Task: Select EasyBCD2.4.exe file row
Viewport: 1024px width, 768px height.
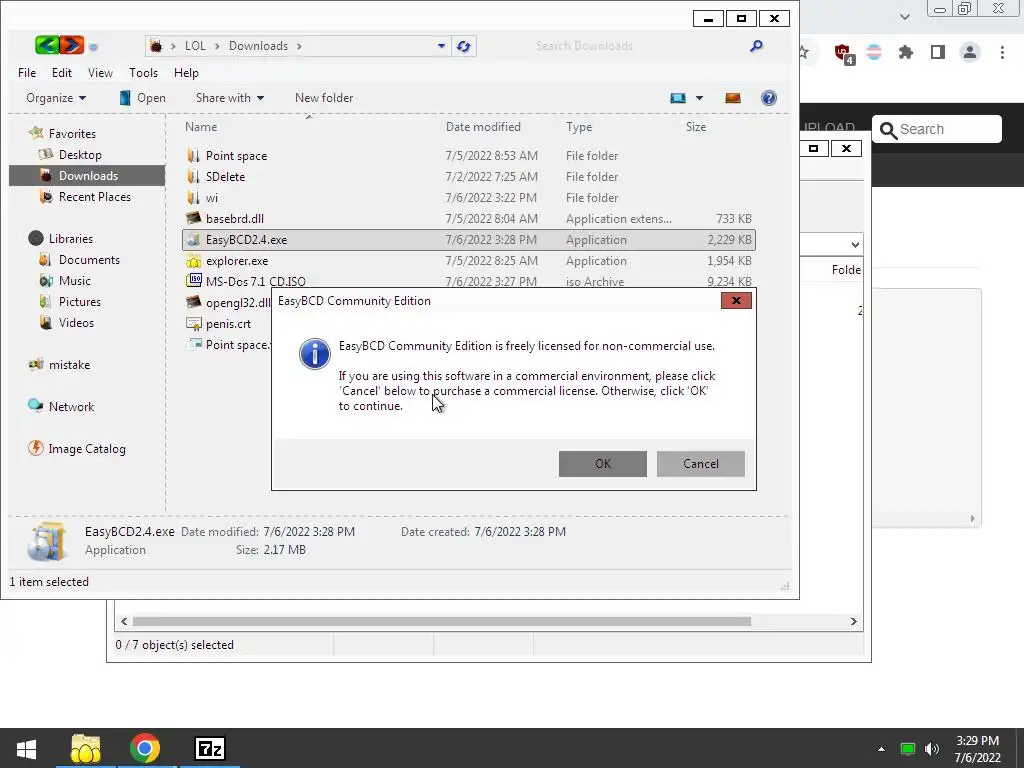Action: coord(468,240)
